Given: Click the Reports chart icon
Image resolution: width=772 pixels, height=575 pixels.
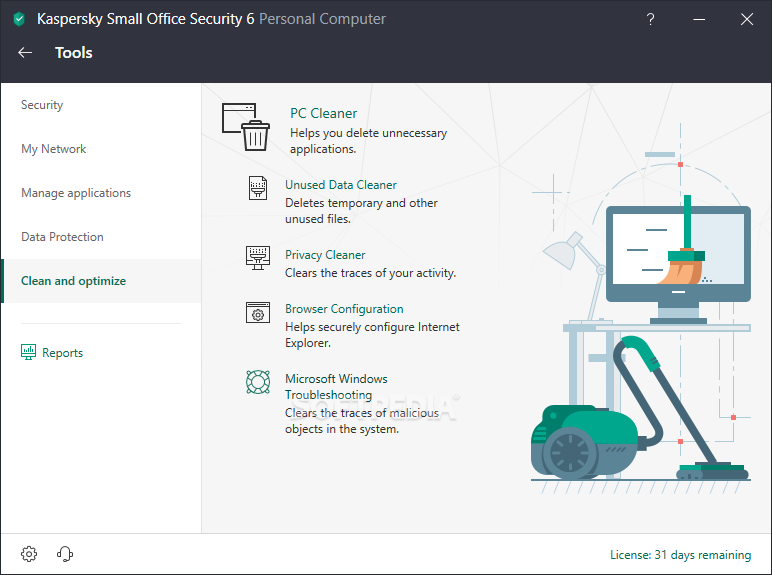Looking at the screenshot, I should (28, 352).
